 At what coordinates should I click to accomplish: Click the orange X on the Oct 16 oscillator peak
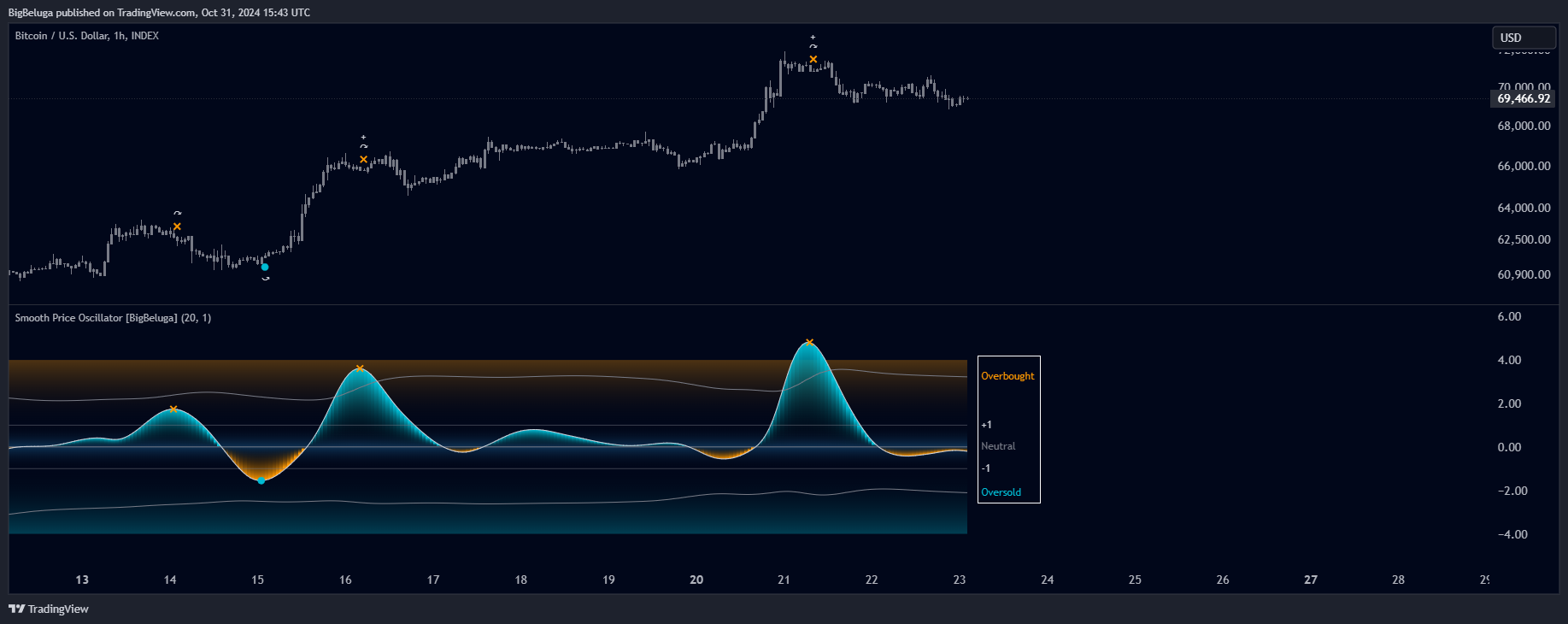pos(360,368)
